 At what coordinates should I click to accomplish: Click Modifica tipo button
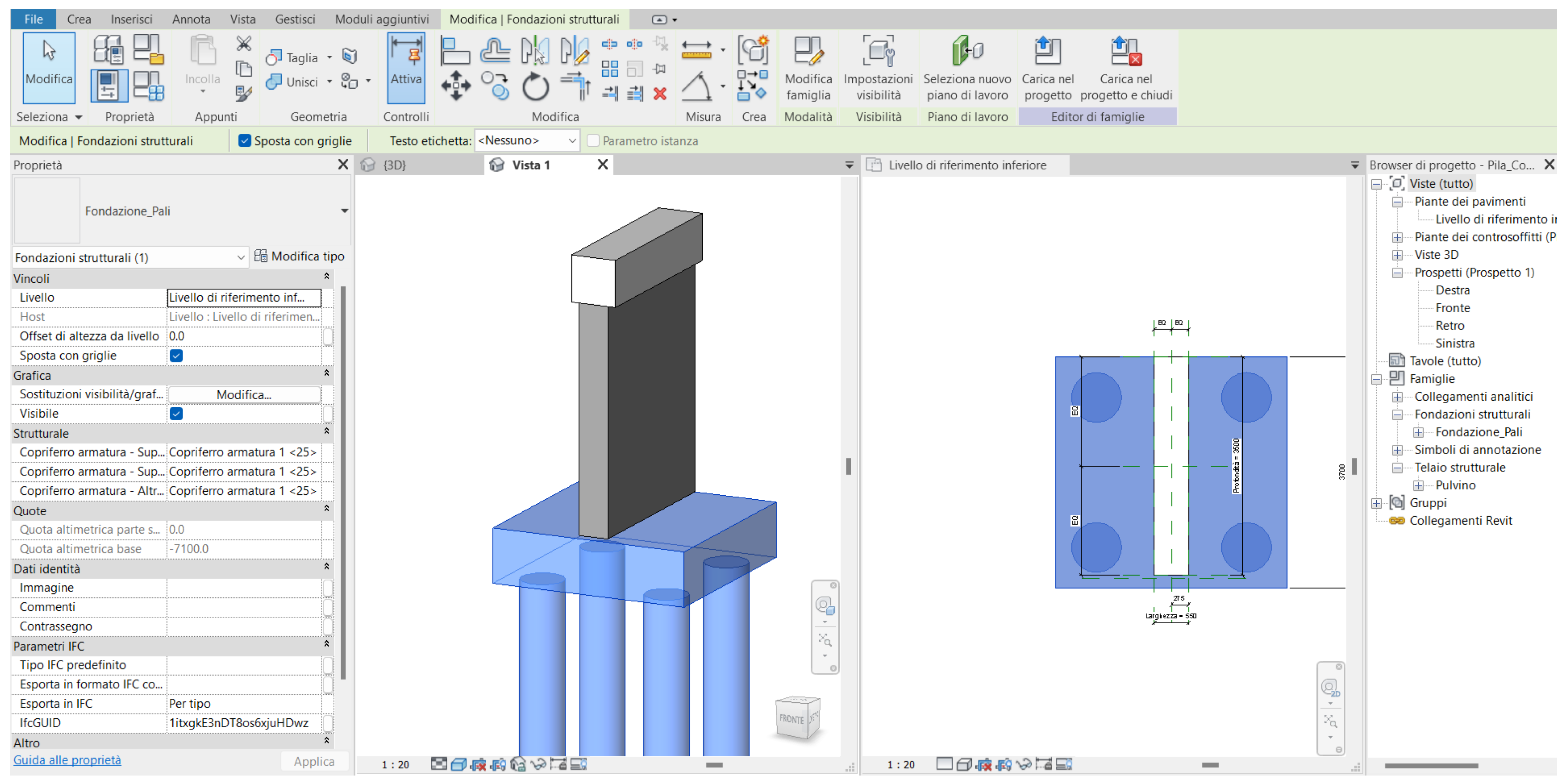pos(299,256)
